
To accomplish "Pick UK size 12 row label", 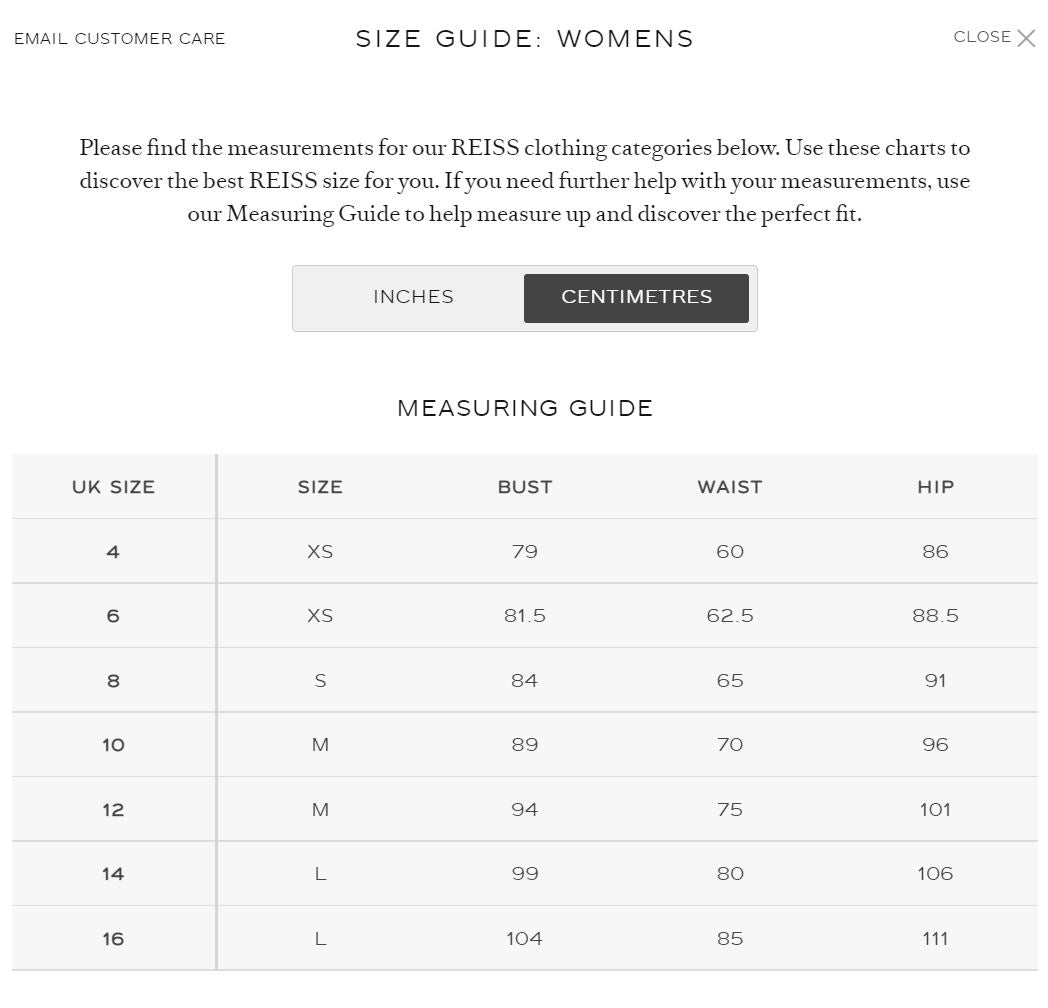I will click(x=113, y=810).
